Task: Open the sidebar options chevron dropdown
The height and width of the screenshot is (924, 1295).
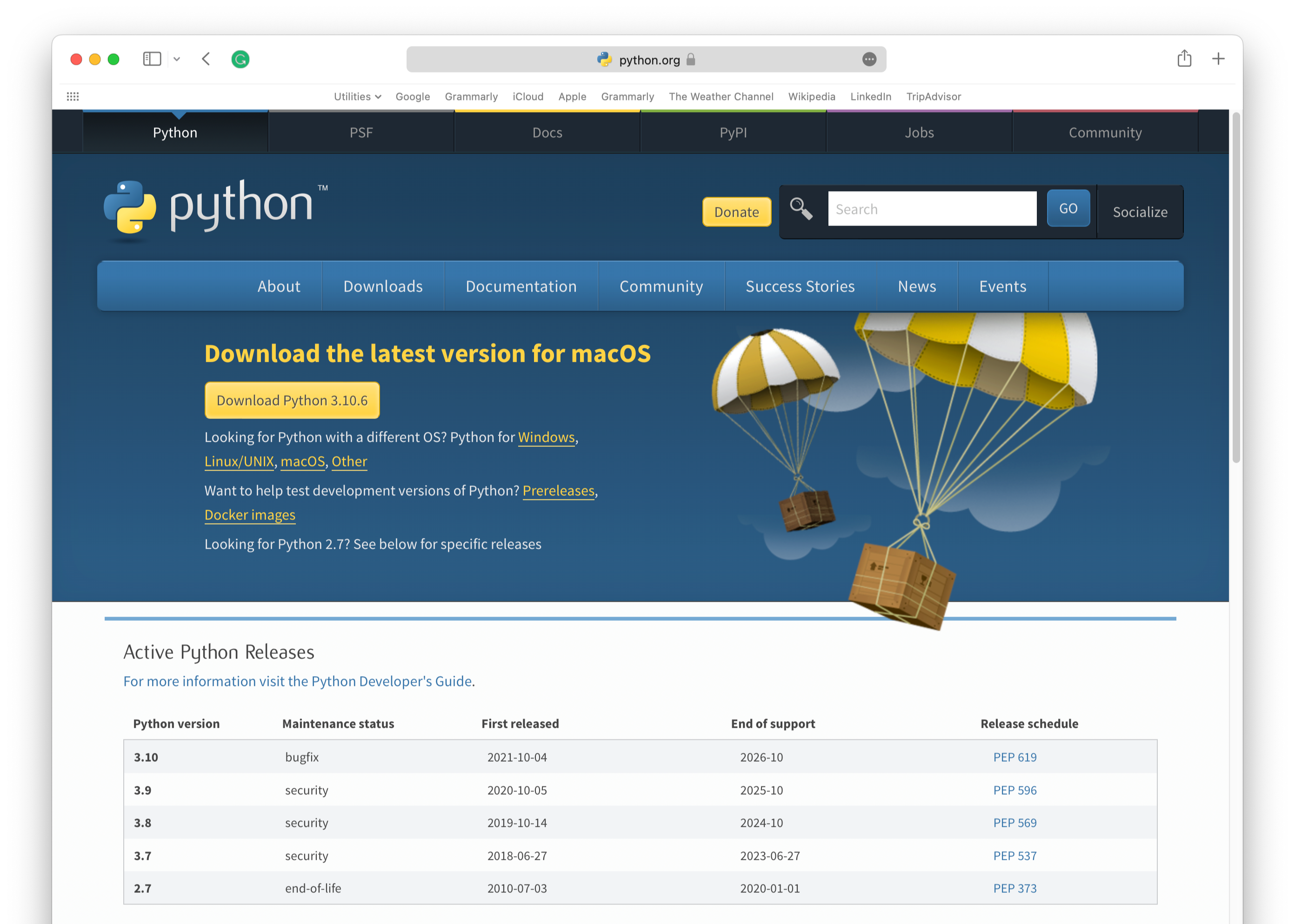Action: click(x=177, y=59)
